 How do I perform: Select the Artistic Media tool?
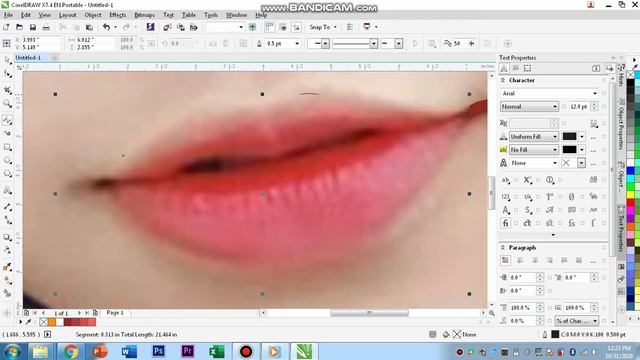coord(7,133)
